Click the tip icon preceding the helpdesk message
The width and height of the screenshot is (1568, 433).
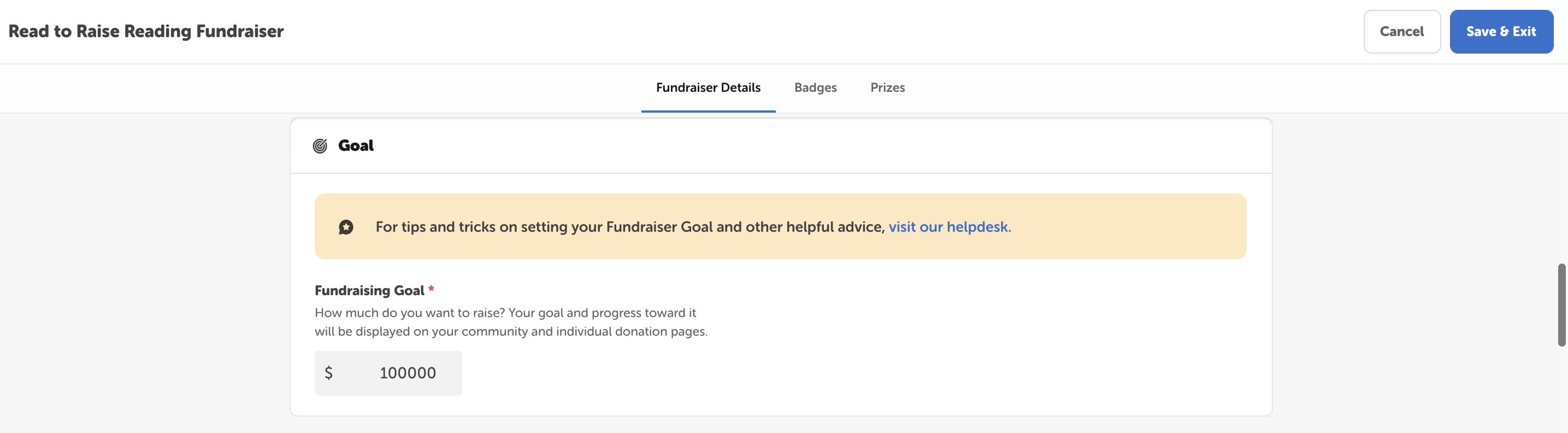click(x=346, y=226)
